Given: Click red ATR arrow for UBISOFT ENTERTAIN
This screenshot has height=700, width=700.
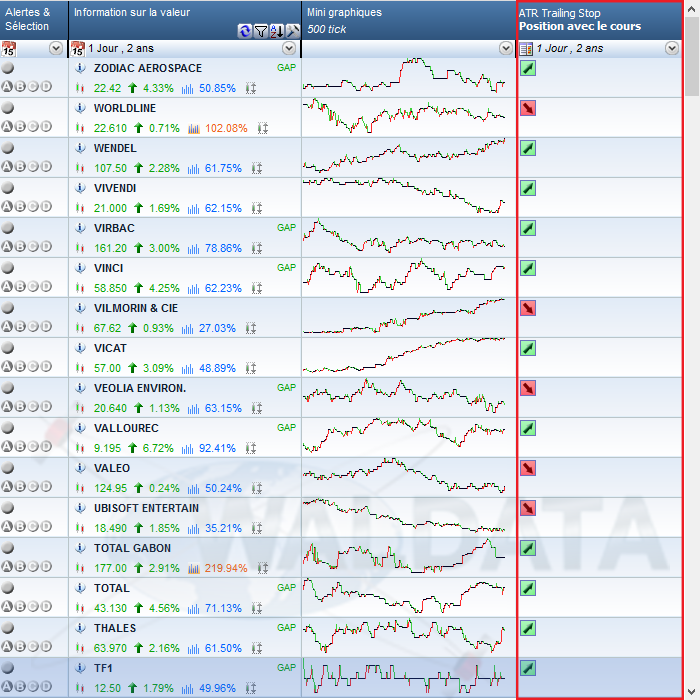Looking at the screenshot, I should 528,508.
